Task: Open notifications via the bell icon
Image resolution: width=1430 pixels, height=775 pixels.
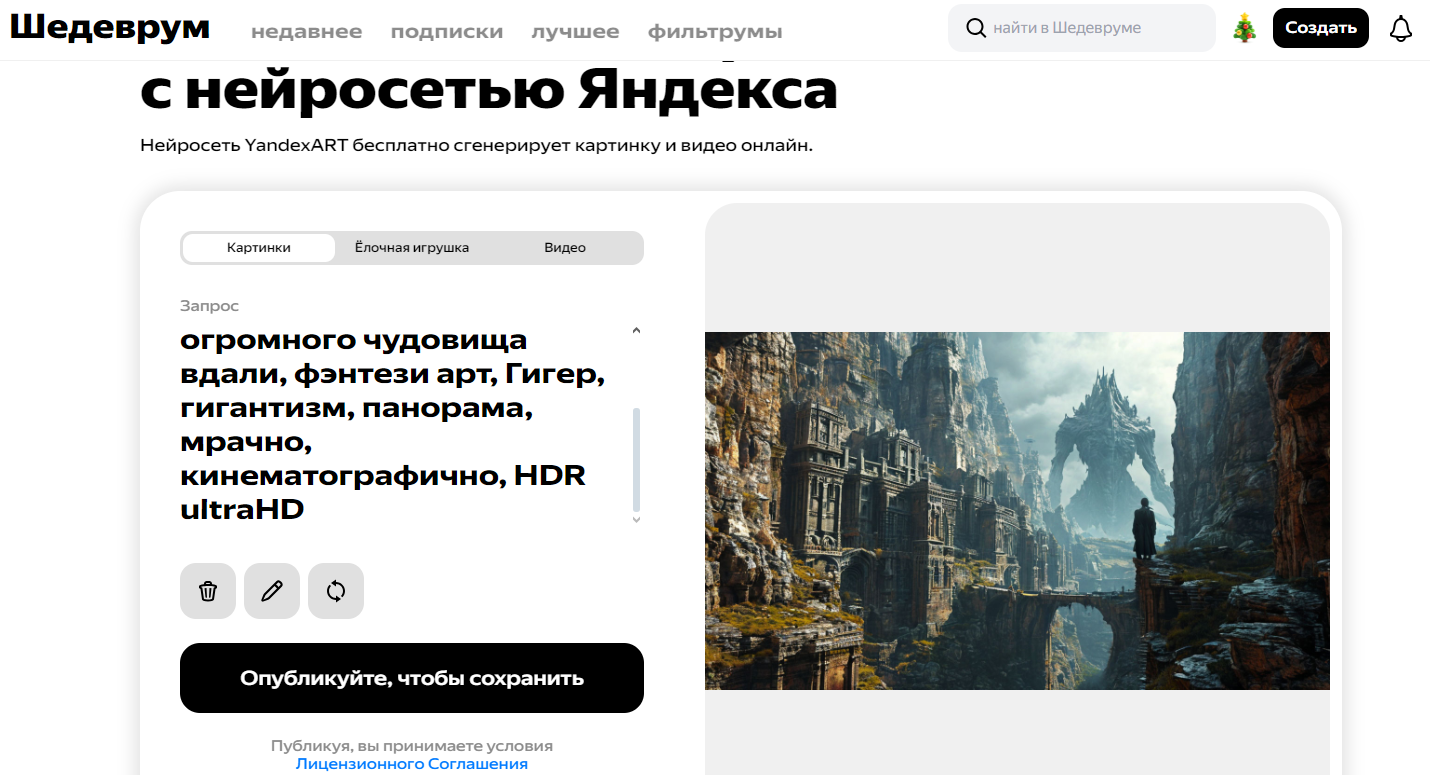Action: 1400,29
